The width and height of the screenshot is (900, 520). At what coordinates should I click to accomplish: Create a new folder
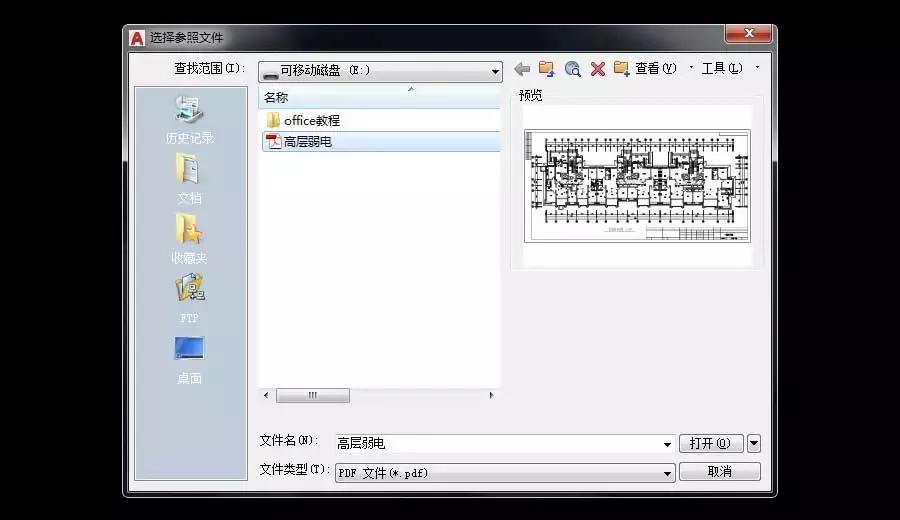tap(621, 69)
